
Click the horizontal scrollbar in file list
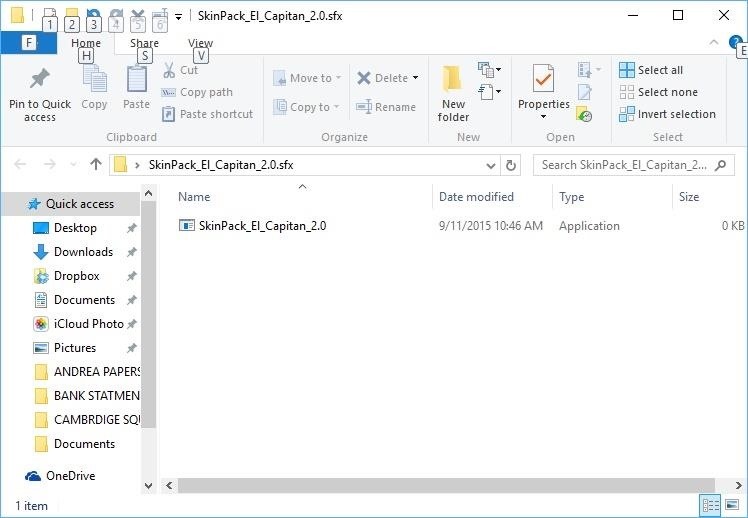(x=440, y=485)
